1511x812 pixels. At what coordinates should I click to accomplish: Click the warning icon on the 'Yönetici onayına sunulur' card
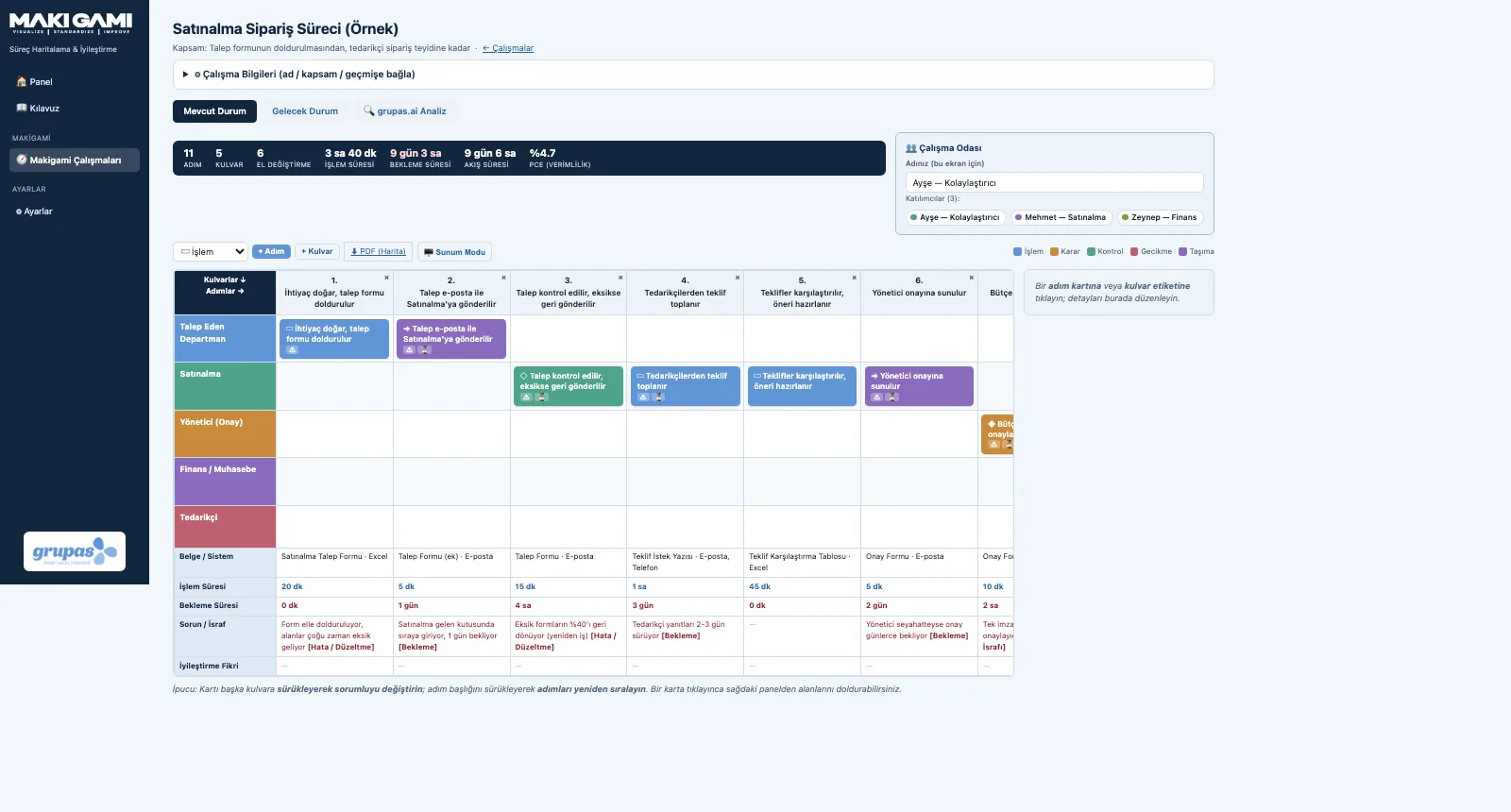point(876,398)
